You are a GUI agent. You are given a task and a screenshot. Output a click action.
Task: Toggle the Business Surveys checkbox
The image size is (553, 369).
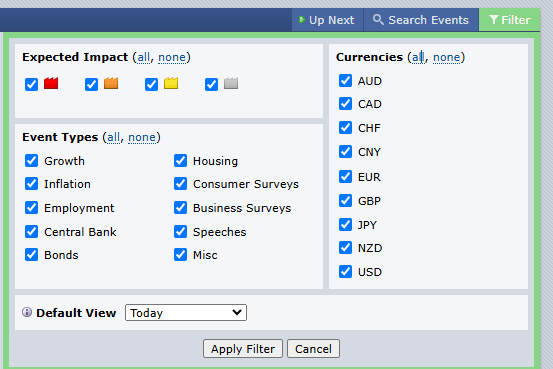coord(180,207)
